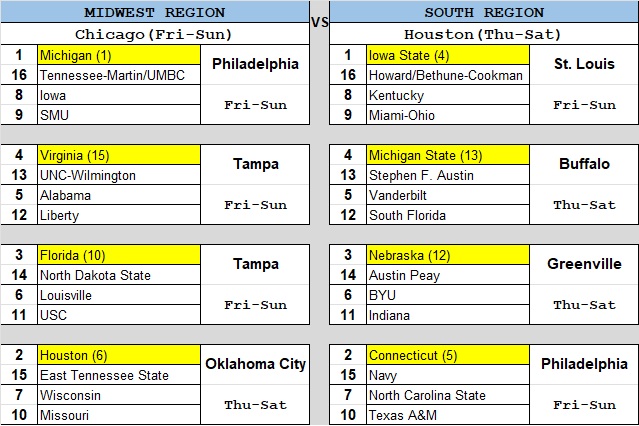Image resolution: width=639 pixels, height=426 pixels.
Task: Click the MIDWEST REGION header
Action: pyautogui.click(x=155, y=13)
